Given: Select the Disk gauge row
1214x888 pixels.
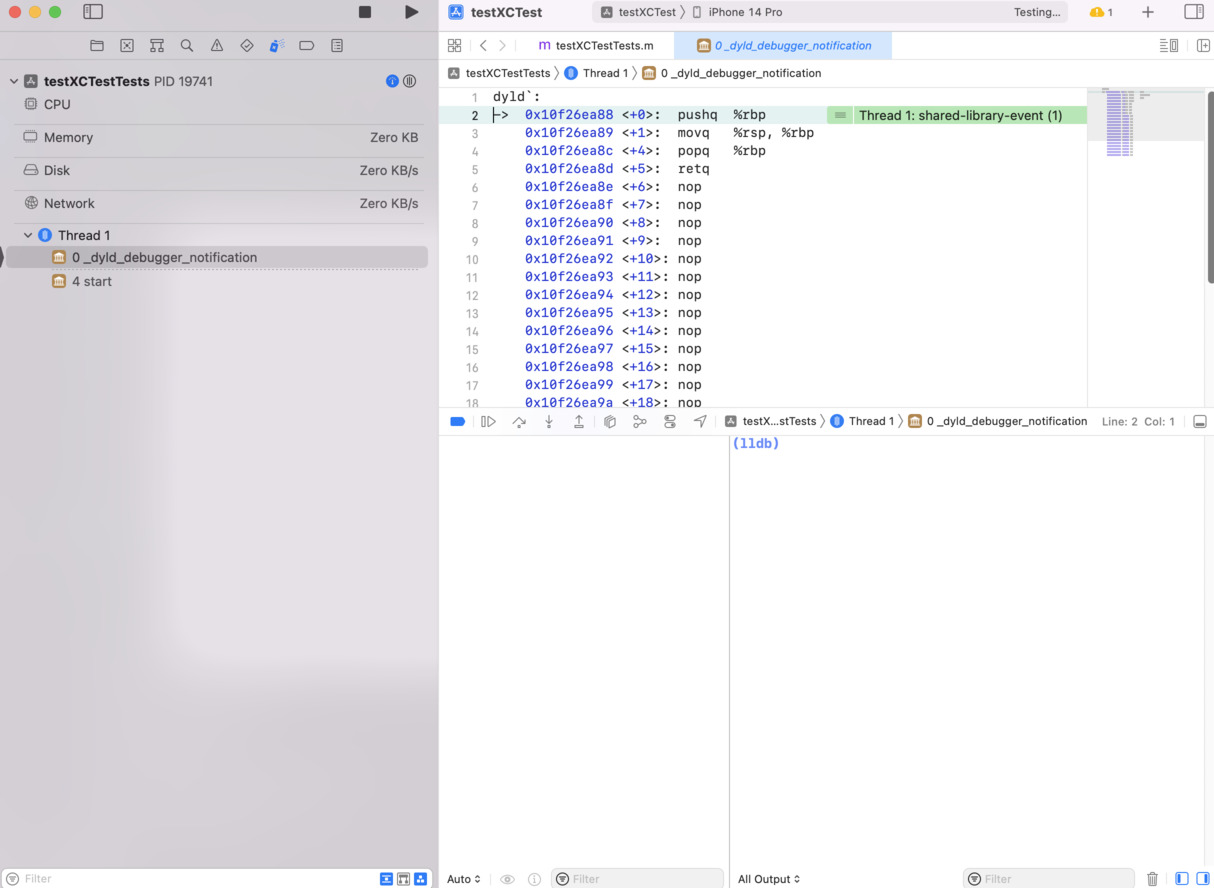Looking at the screenshot, I should pyautogui.click(x=217, y=170).
